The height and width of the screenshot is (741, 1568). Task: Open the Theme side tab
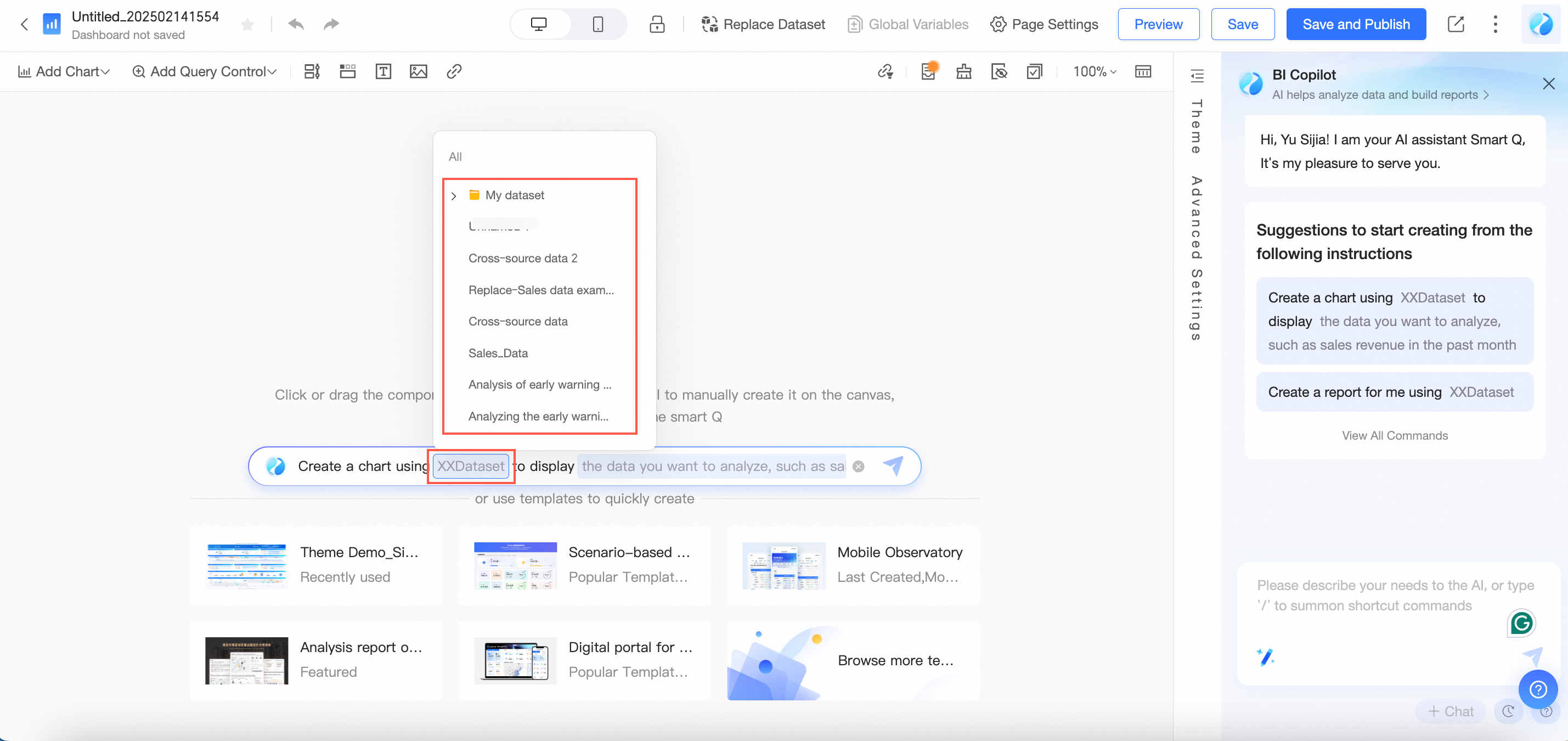[x=1196, y=126]
